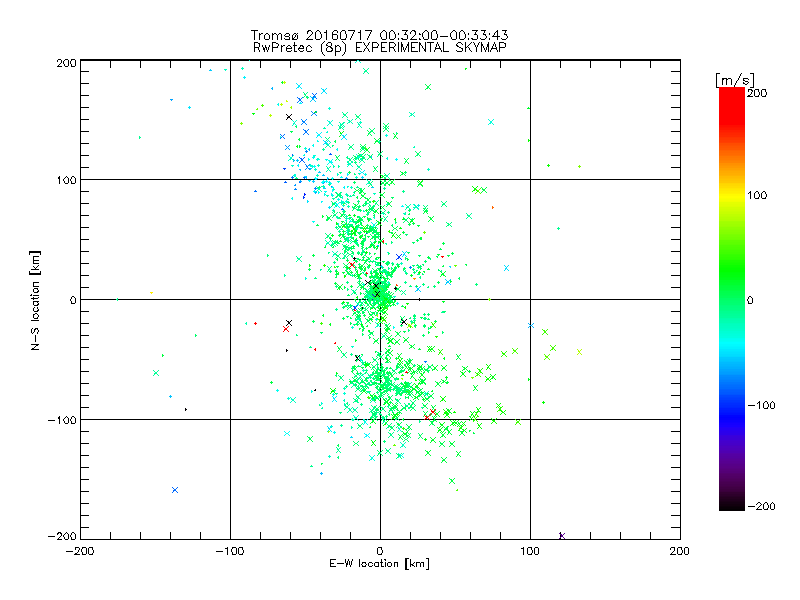Select the "[m/s]" unit label above colorbar
Image resolution: width=800 pixels, height=600 pixels.
pyautogui.click(x=734, y=80)
